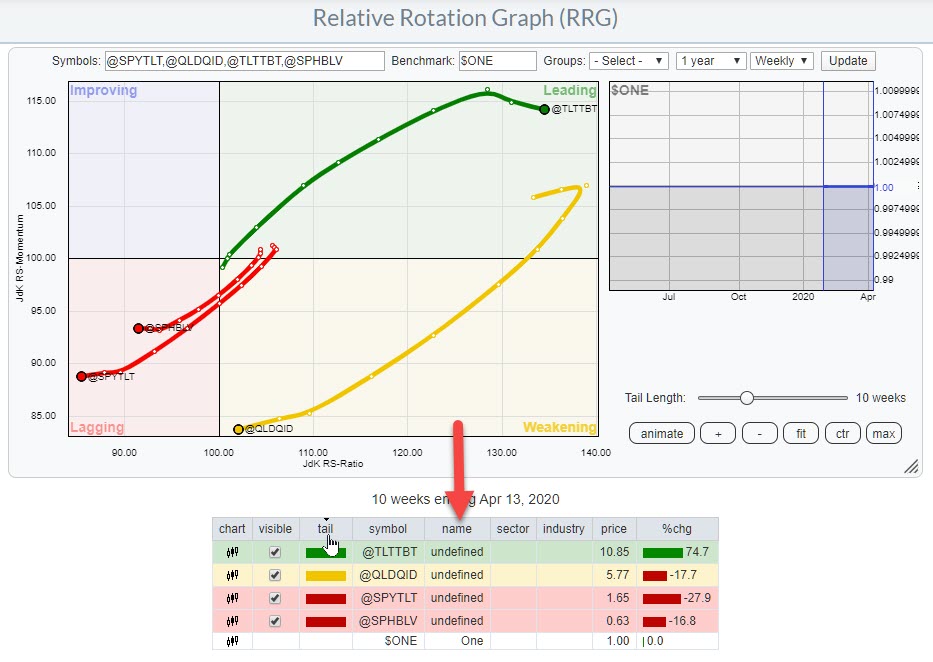Adjust the Tail Length slider handle
The image size is (933, 662).
click(x=746, y=398)
